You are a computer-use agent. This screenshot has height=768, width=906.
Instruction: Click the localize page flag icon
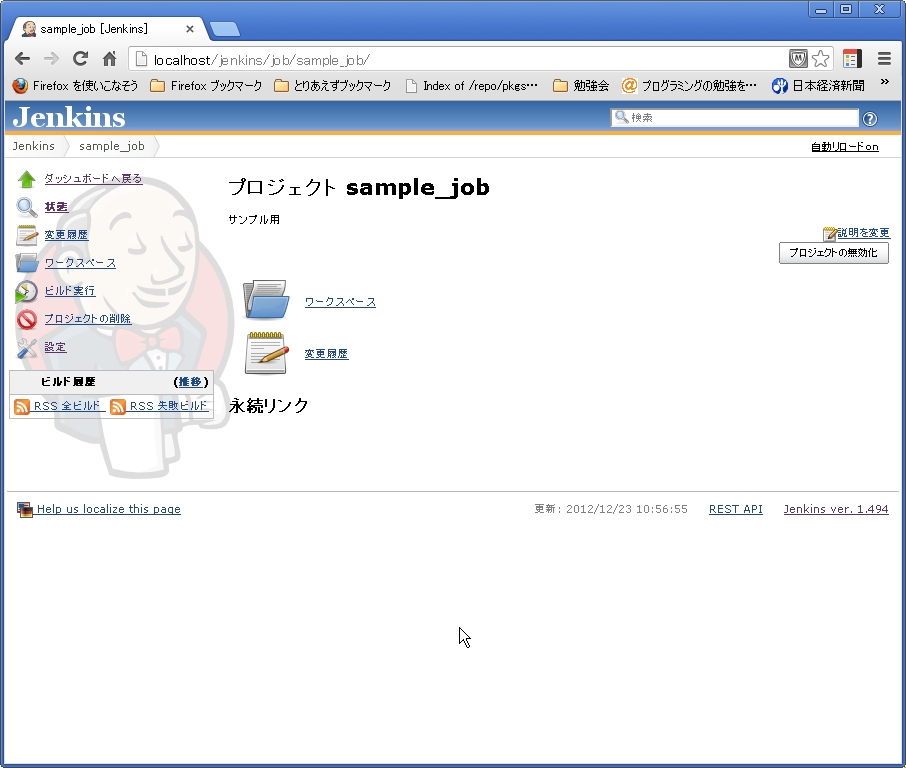pos(25,509)
